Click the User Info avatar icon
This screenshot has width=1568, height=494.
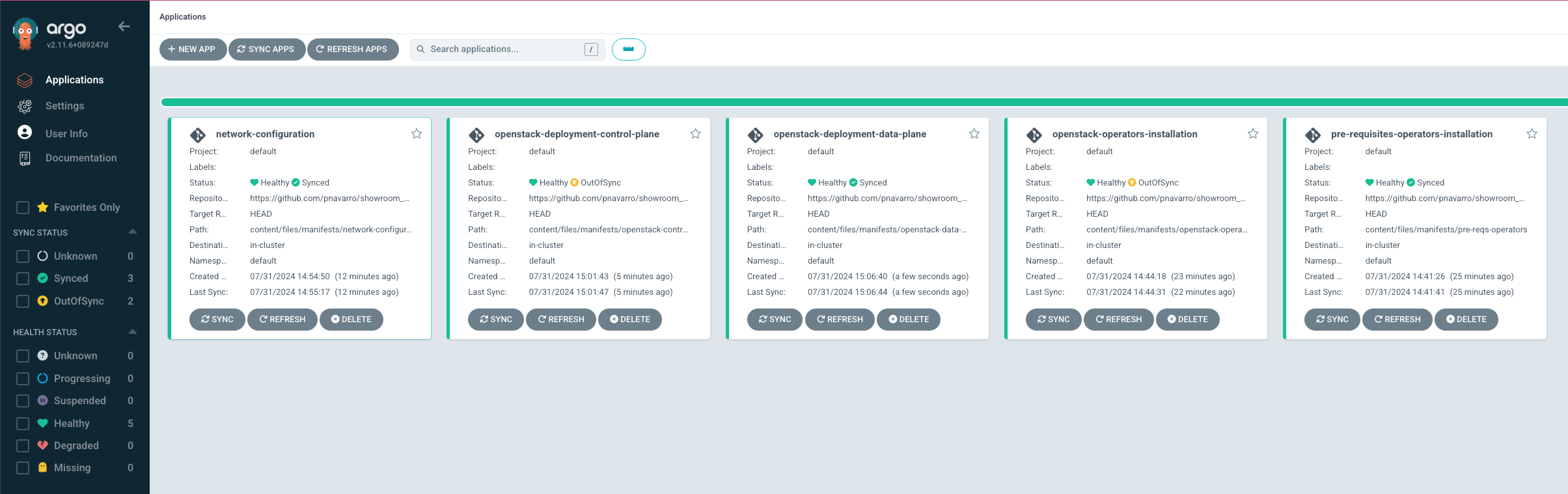[x=25, y=133]
